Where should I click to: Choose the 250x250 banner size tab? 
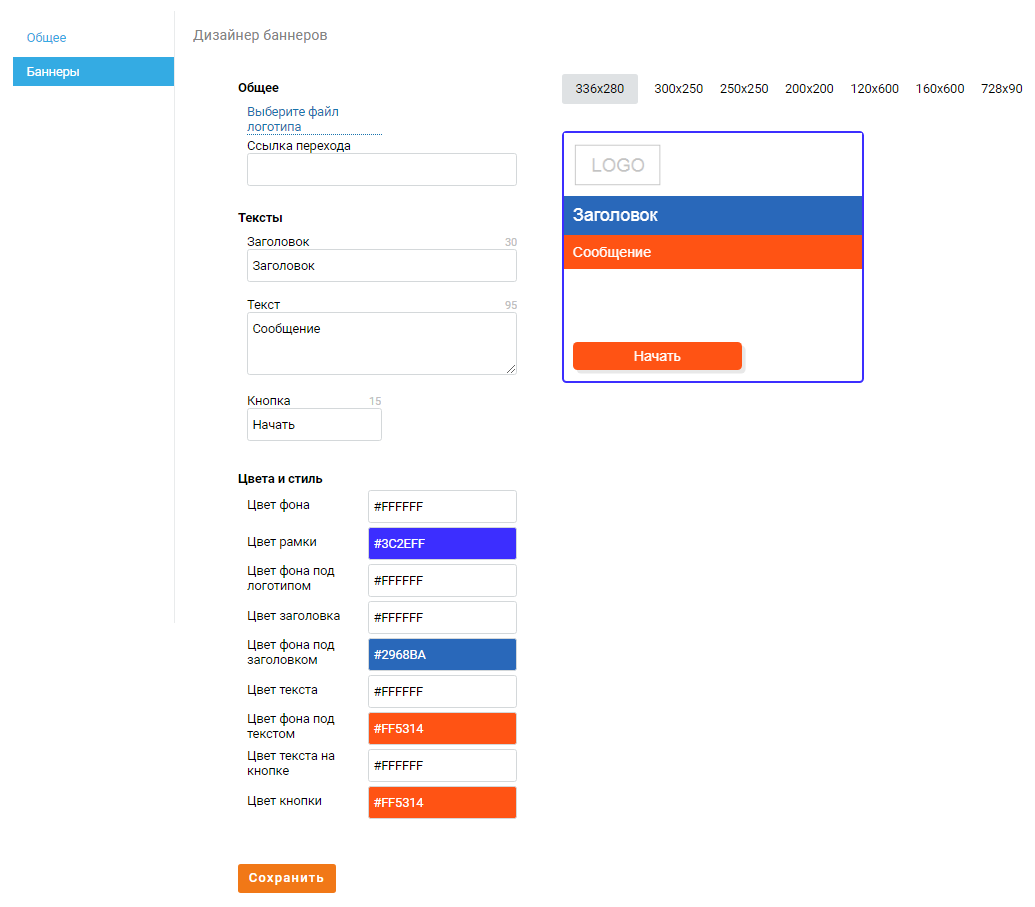point(743,88)
